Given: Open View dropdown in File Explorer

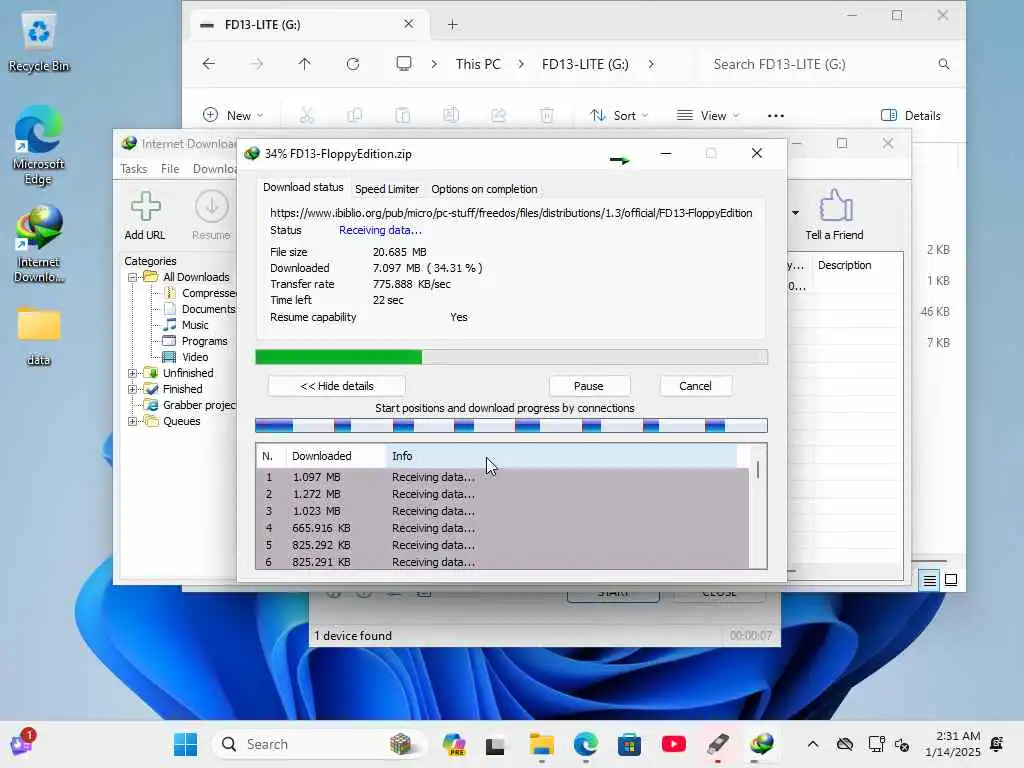Looking at the screenshot, I should [708, 116].
